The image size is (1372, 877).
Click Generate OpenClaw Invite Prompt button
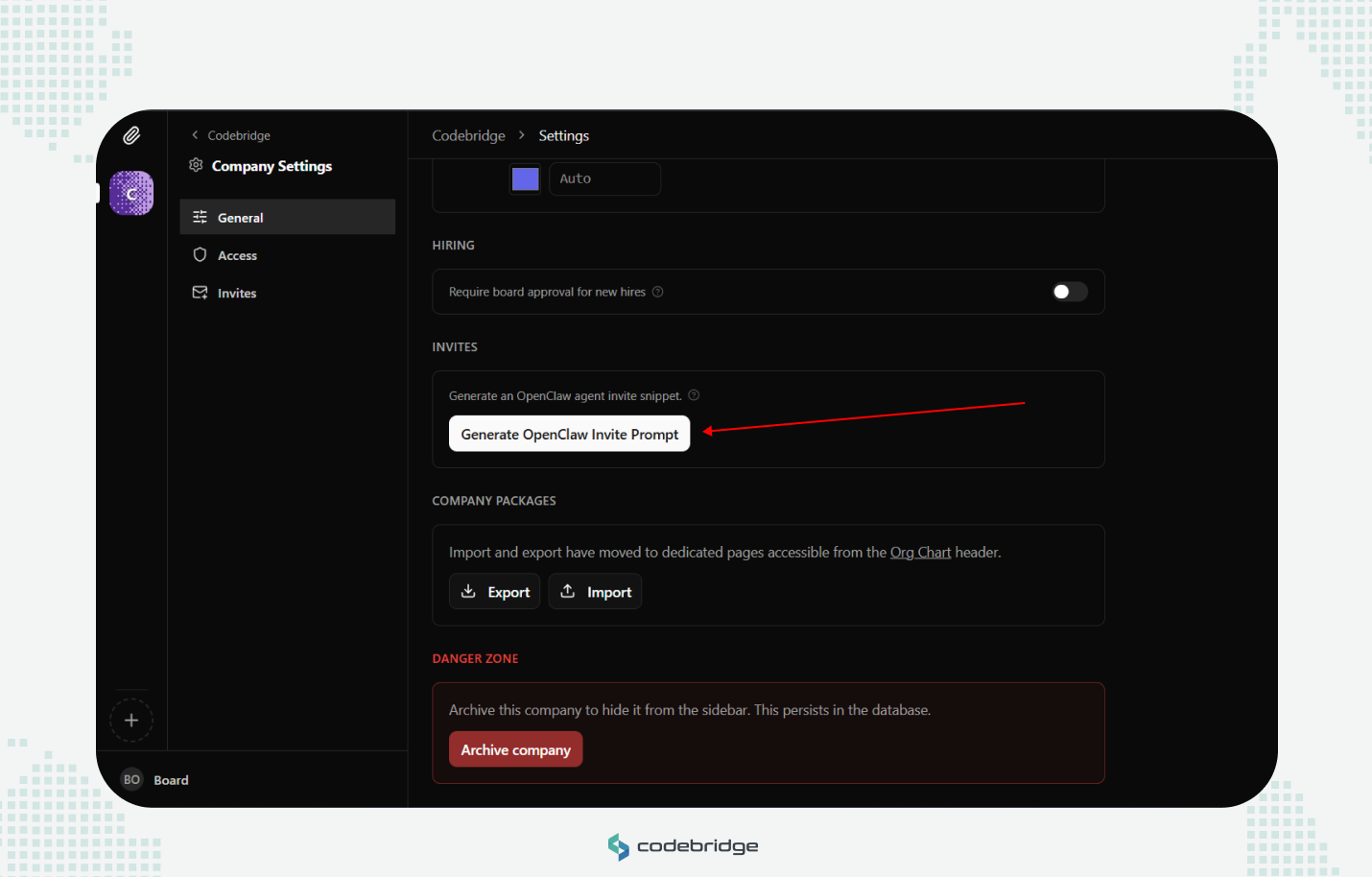pos(570,434)
